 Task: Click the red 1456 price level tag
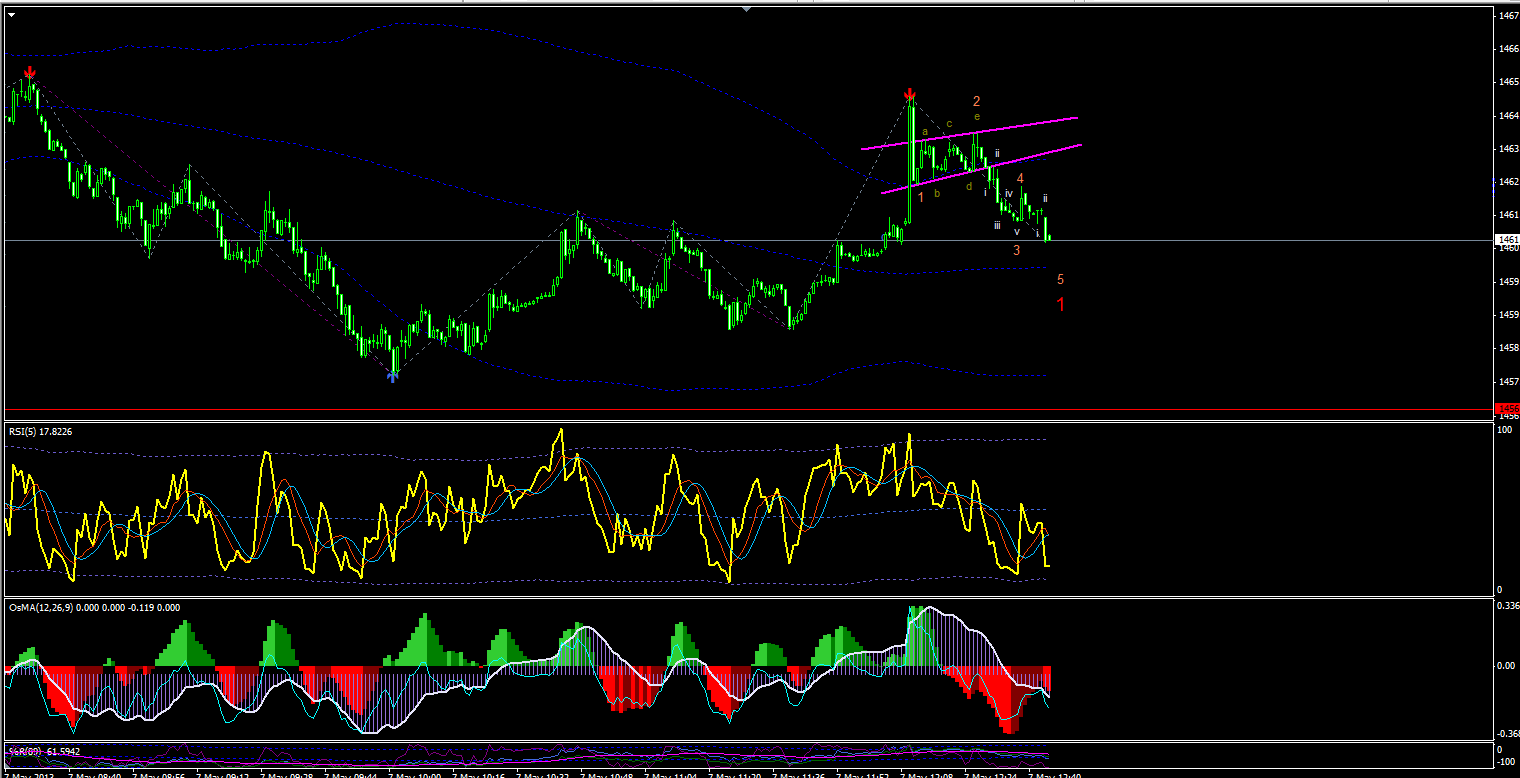(1507, 409)
